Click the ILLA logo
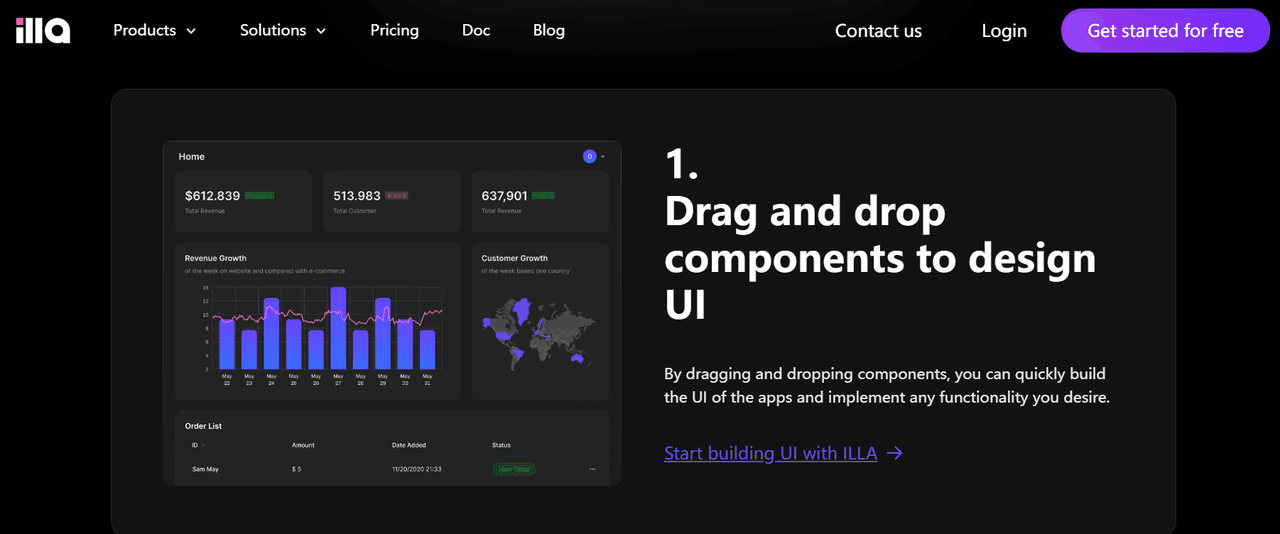 (43, 31)
